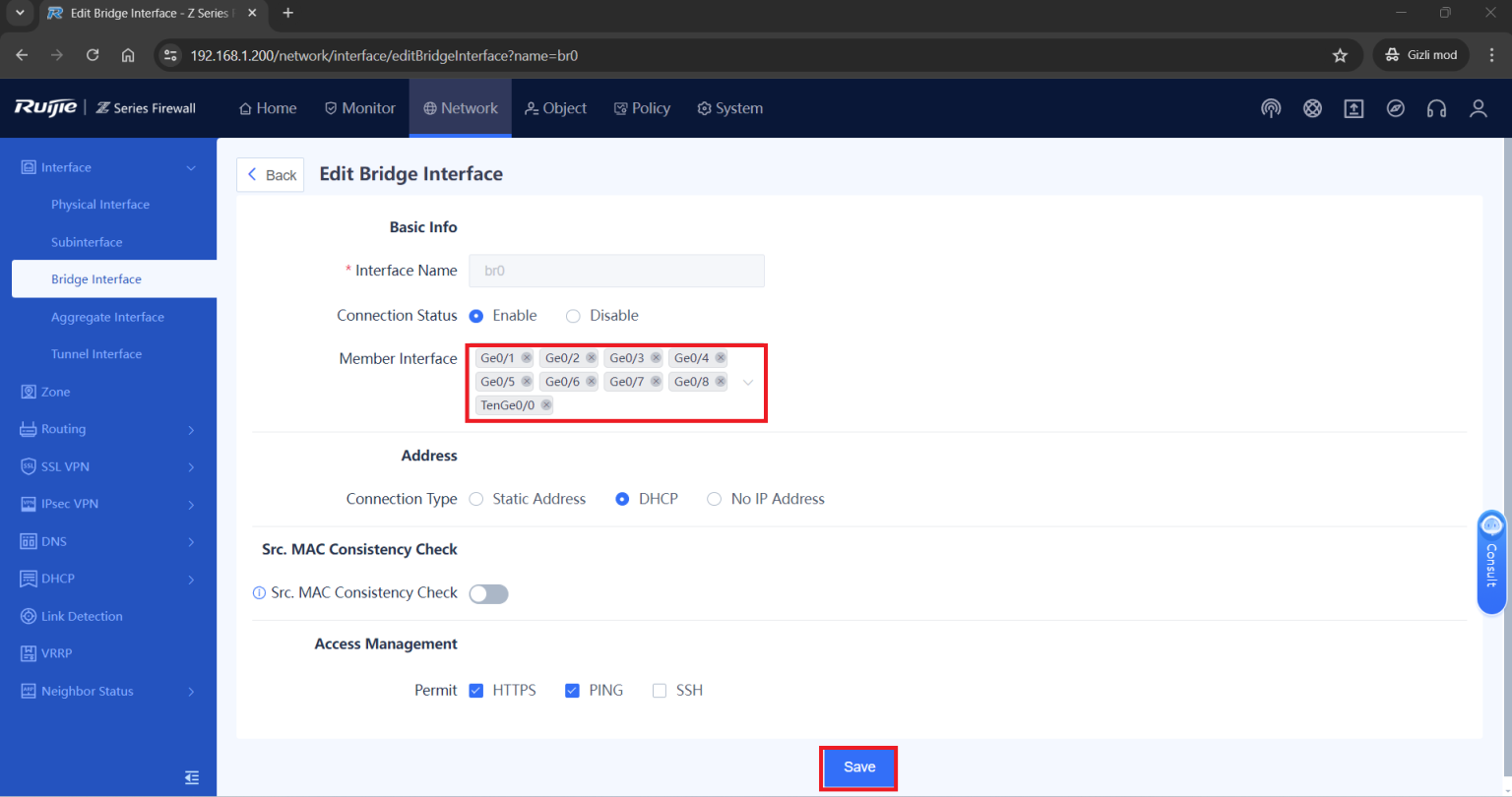Click the wireless antenna icon in the header
This screenshot has height=797, width=1512.
[1271, 108]
